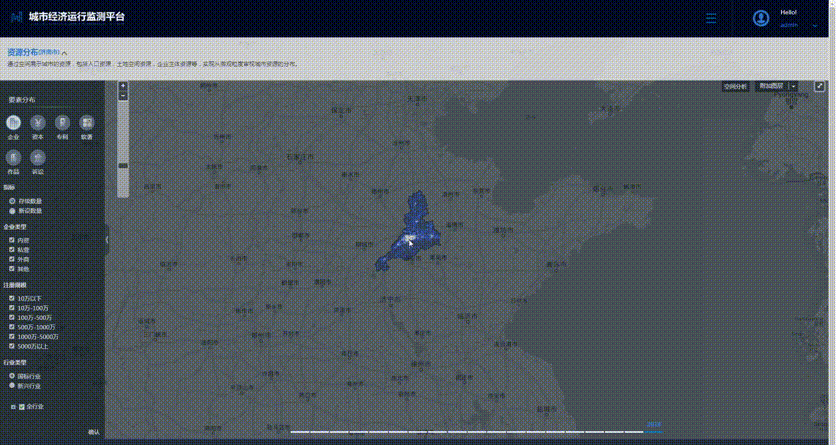
Task: Click the 城市经济运行监测平台 title
Action: tap(77, 17)
